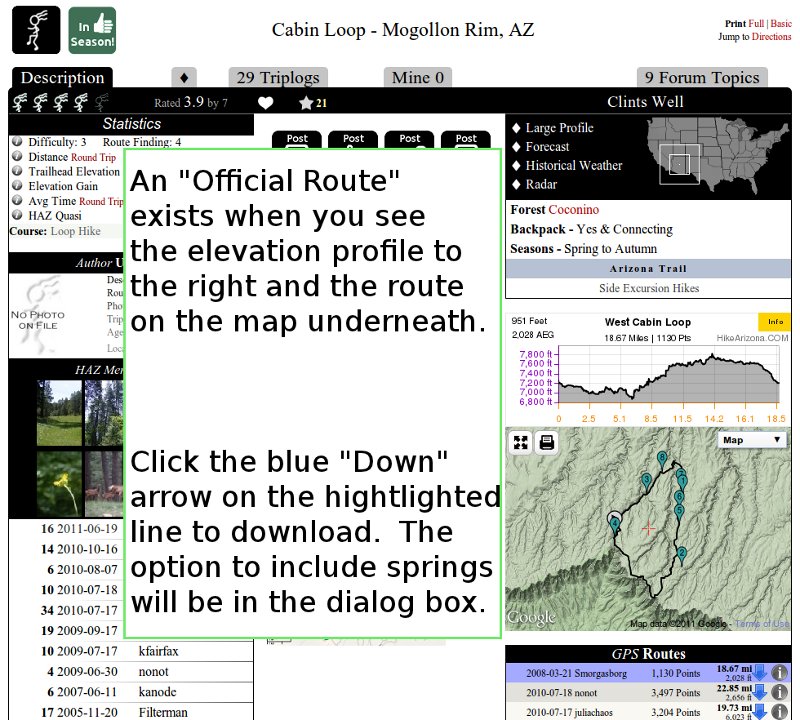Download the Smorgasborg route via blue arrow
The height and width of the screenshot is (720, 800).
tap(759, 673)
